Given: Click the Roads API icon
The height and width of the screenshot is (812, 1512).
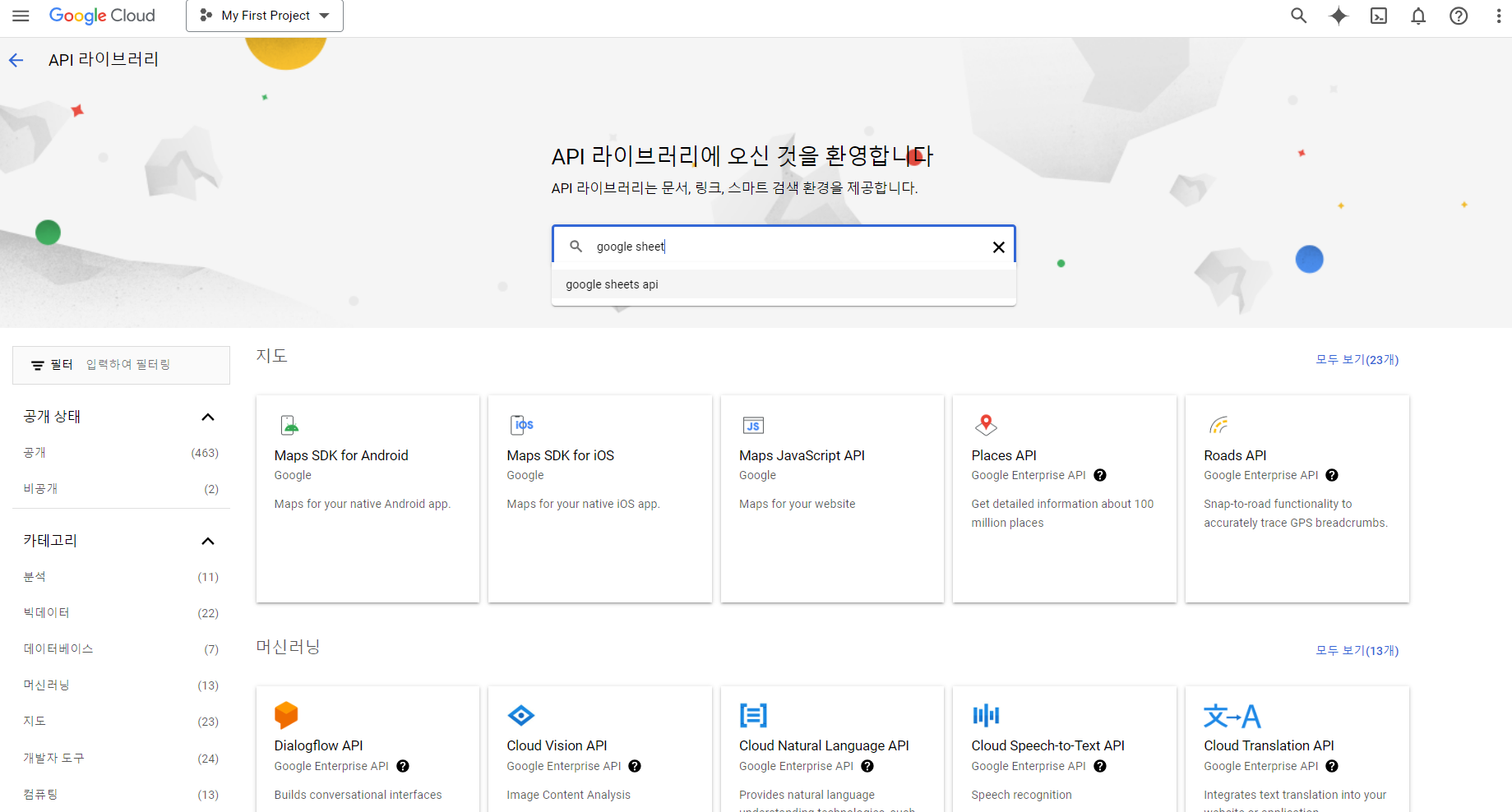Looking at the screenshot, I should (x=1218, y=425).
